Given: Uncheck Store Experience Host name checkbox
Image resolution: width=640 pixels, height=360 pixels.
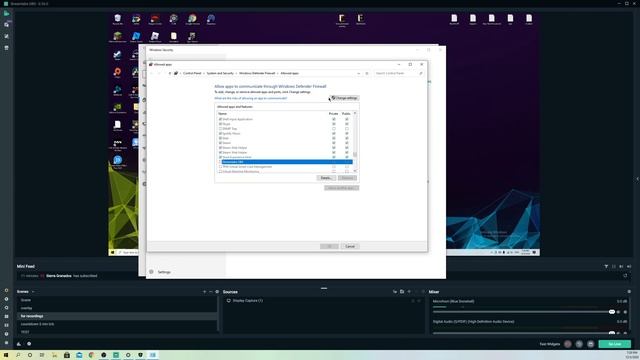Looking at the screenshot, I should (x=220, y=157).
